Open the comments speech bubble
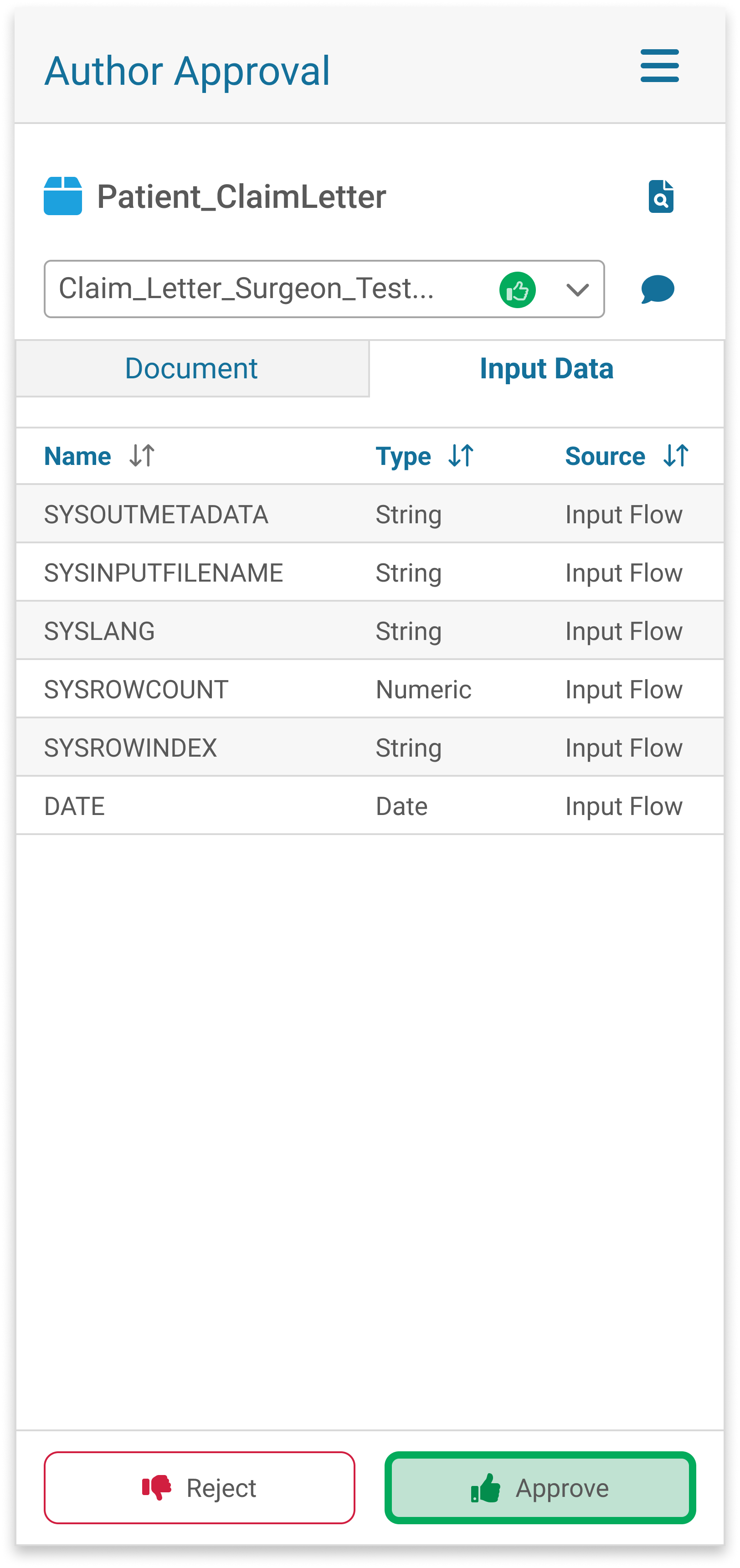Image resolution: width=740 pixels, height=1568 pixels. click(657, 289)
